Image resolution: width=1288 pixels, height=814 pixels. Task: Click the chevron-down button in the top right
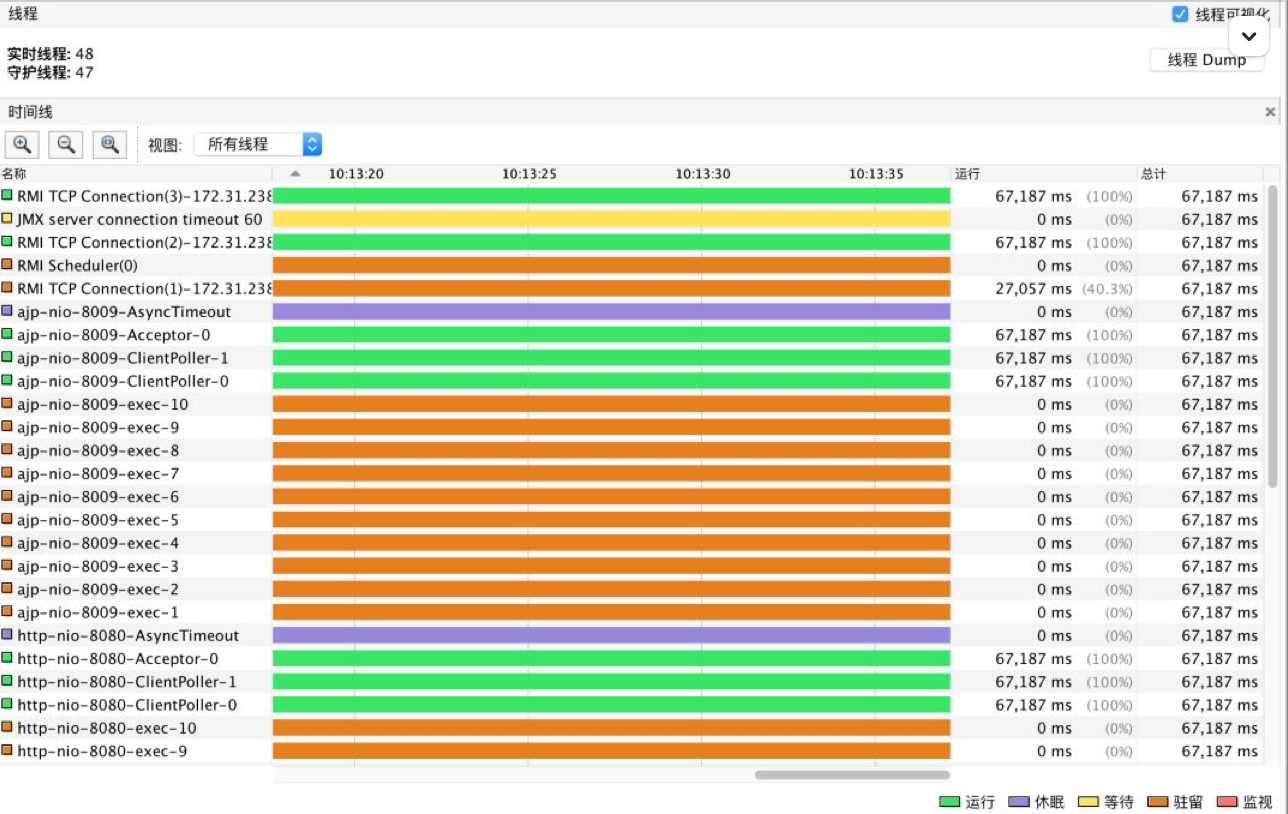point(1248,36)
